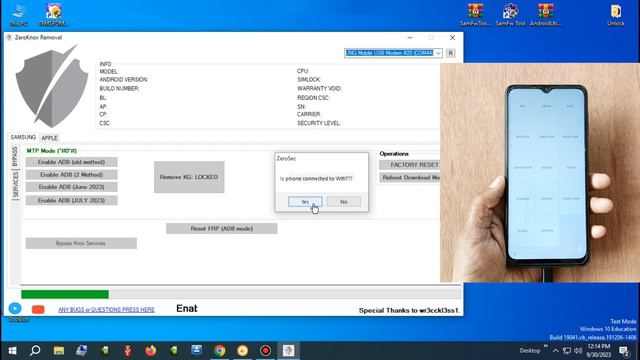Switch to the APPLE tab
640x360 pixels.
pyautogui.click(x=49, y=138)
